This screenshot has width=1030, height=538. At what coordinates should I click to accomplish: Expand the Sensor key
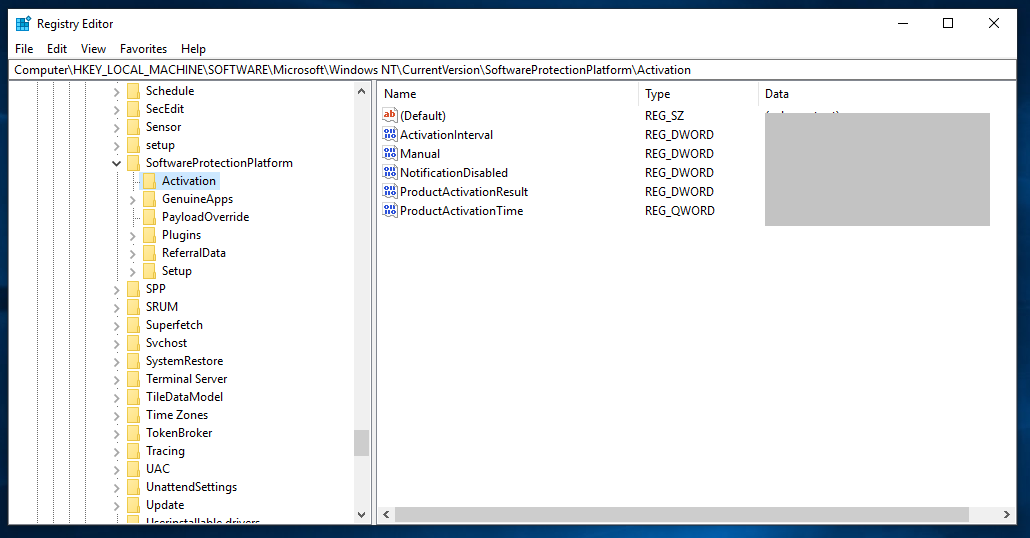tap(116, 127)
